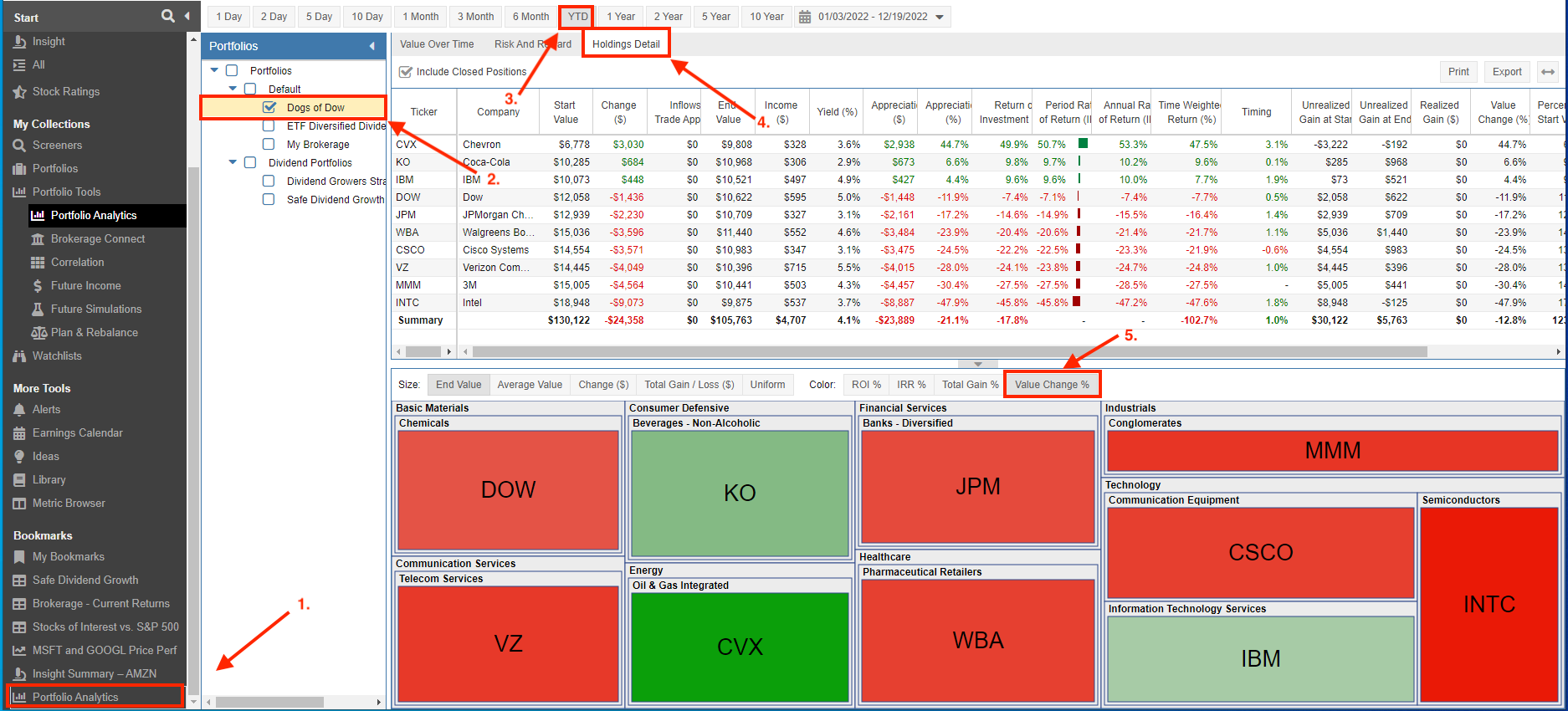Open the Ideas lightbulb icon

19,457
